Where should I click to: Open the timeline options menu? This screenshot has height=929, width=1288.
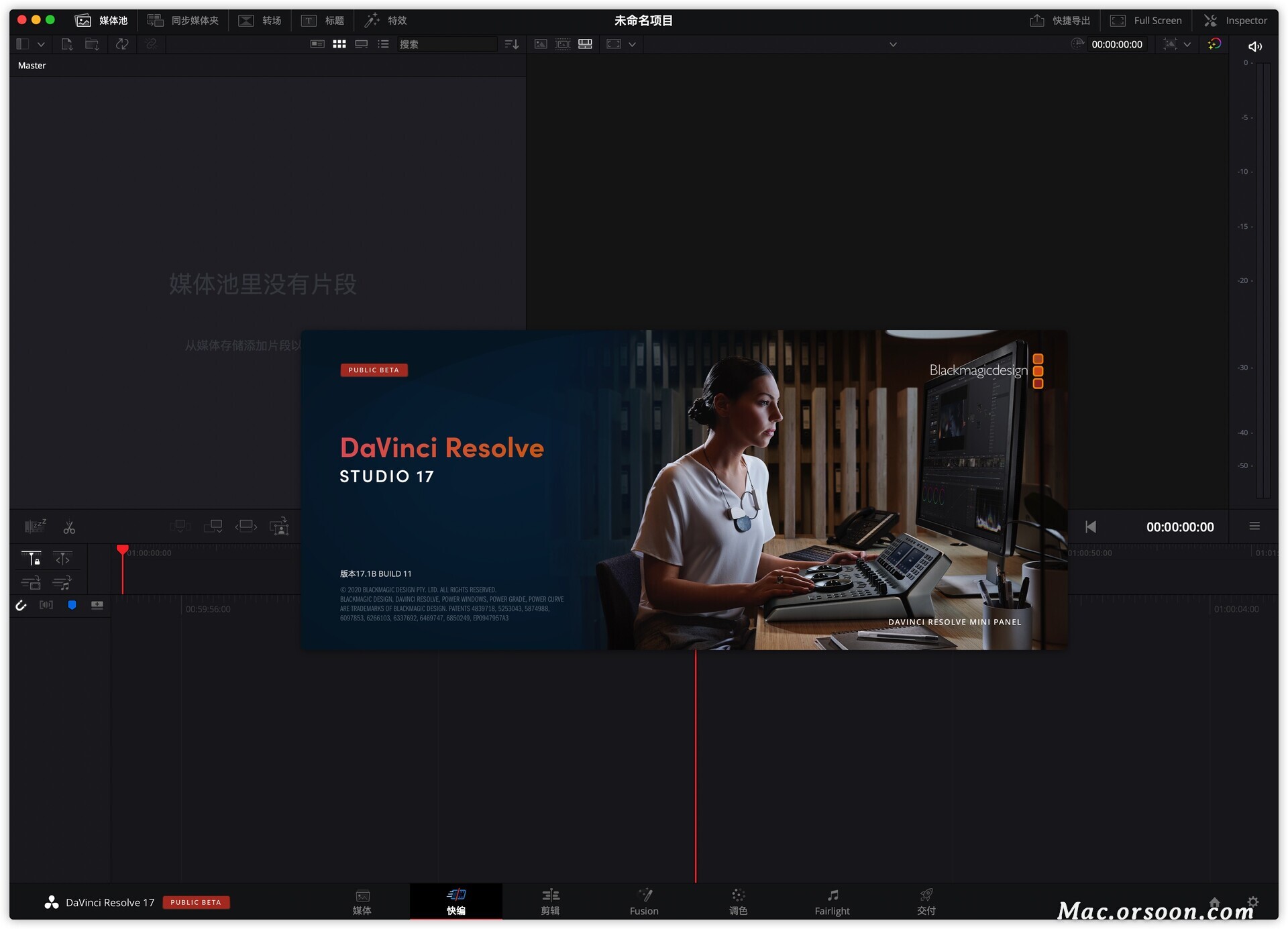point(1254,527)
